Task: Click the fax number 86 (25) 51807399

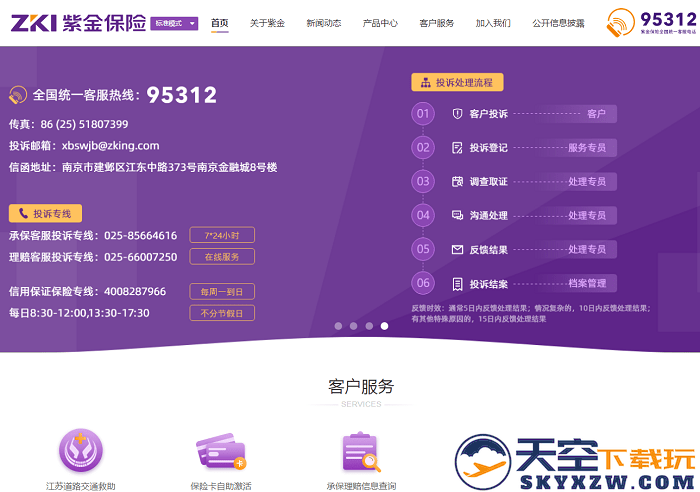Action: click(x=84, y=124)
